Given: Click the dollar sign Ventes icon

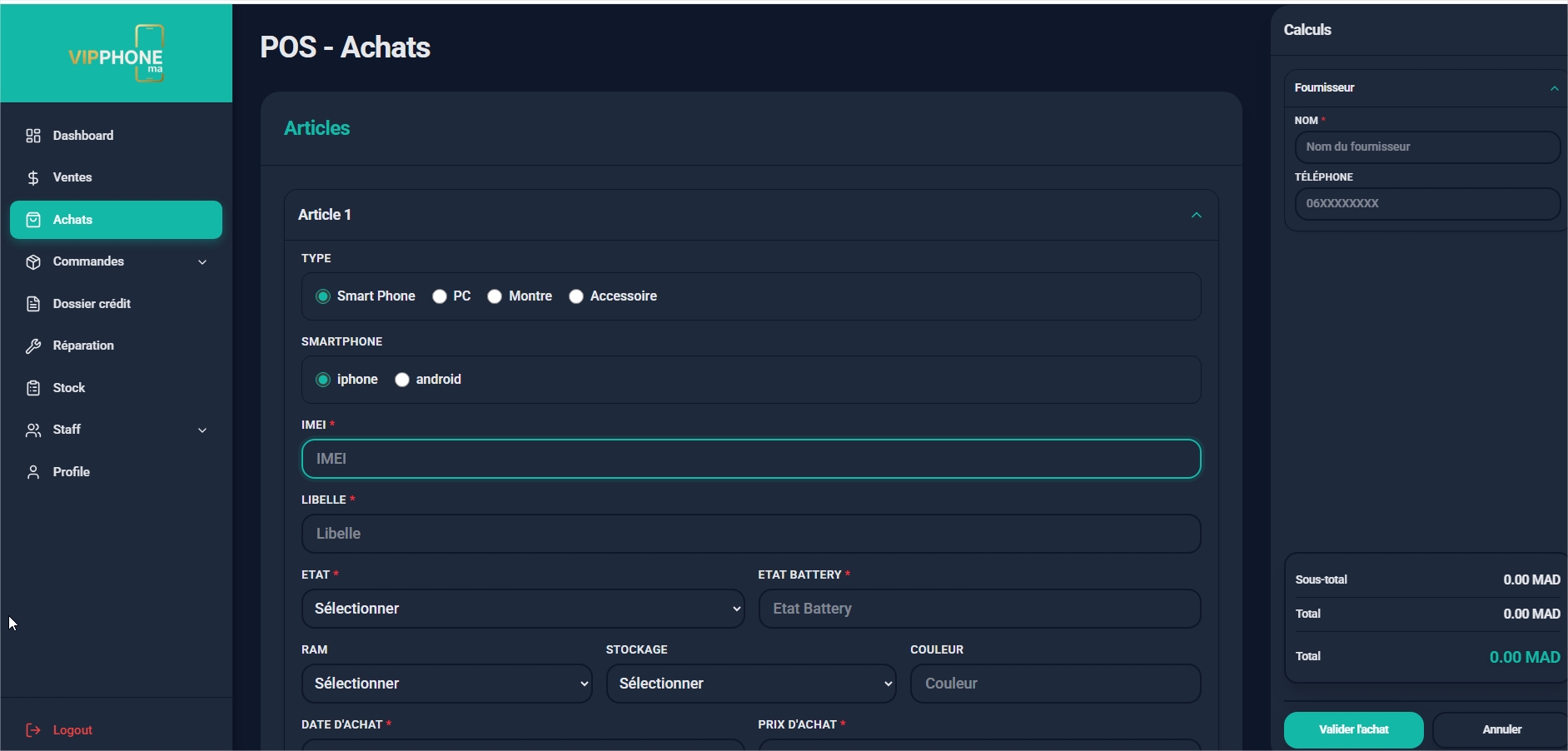Looking at the screenshot, I should pos(33,177).
